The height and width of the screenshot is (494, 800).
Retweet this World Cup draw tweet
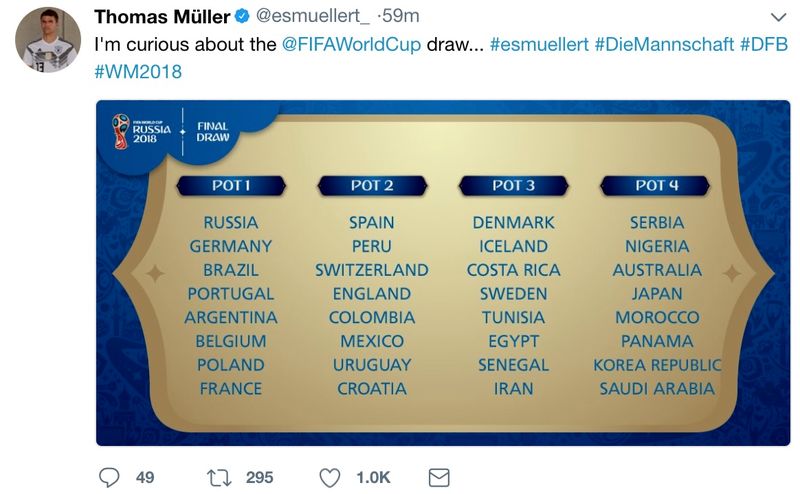[219, 478]
